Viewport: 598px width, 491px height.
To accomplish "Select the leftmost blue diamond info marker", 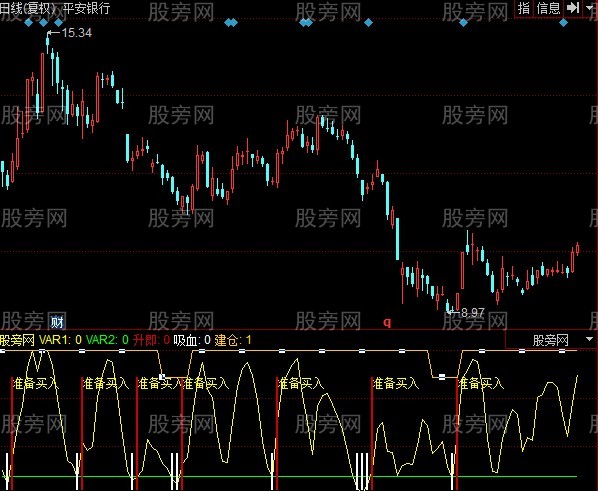I will point(29,23).
